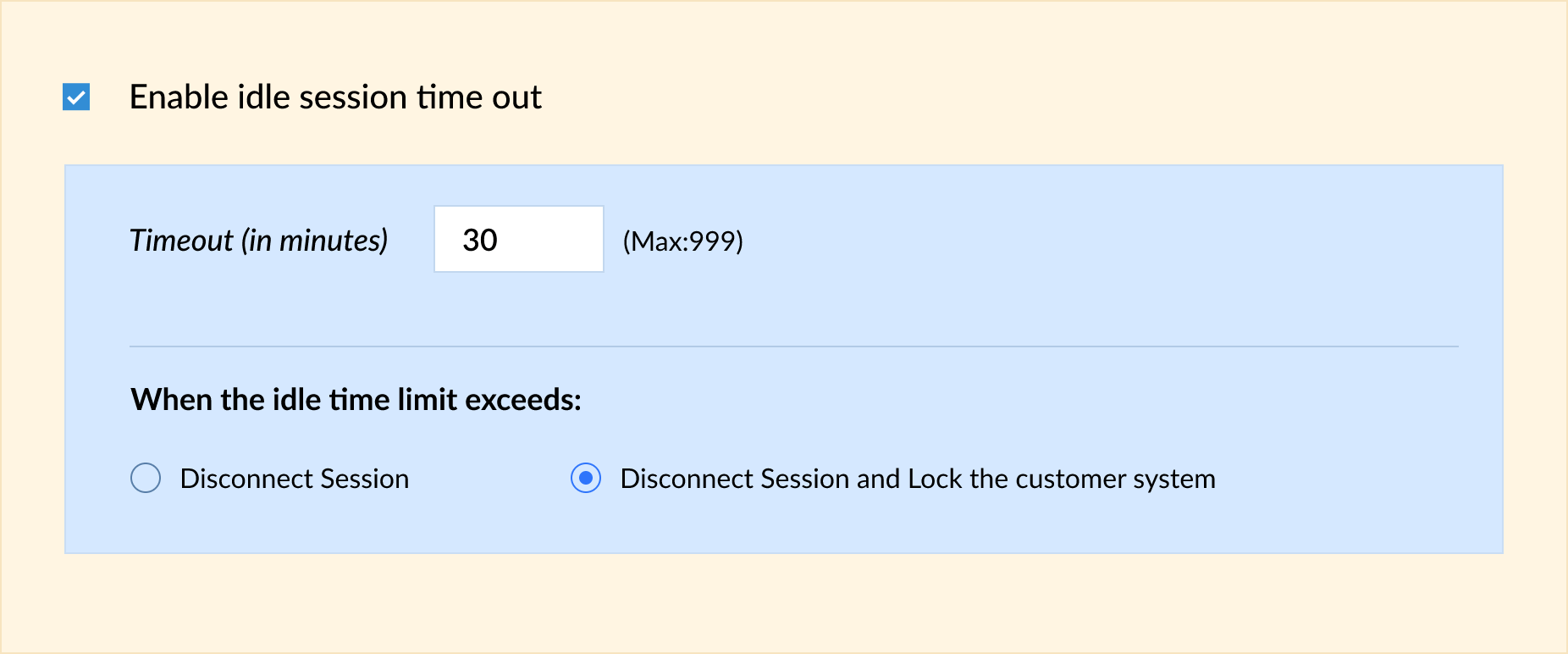Screen dimensions: 1568x654
Task: Click the value 30 in the timeout box
Action: tap(480, 240)
